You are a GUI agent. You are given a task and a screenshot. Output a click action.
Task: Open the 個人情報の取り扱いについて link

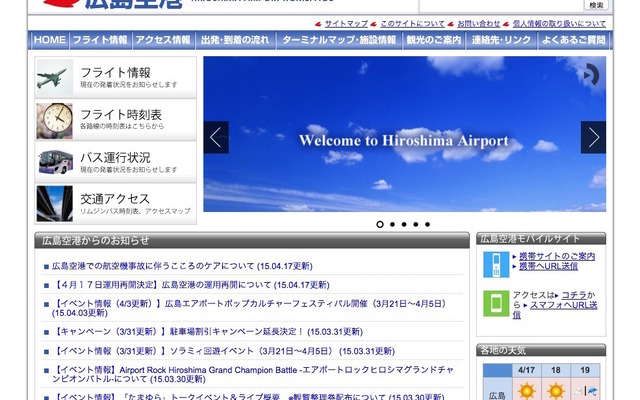pos(559,24)
